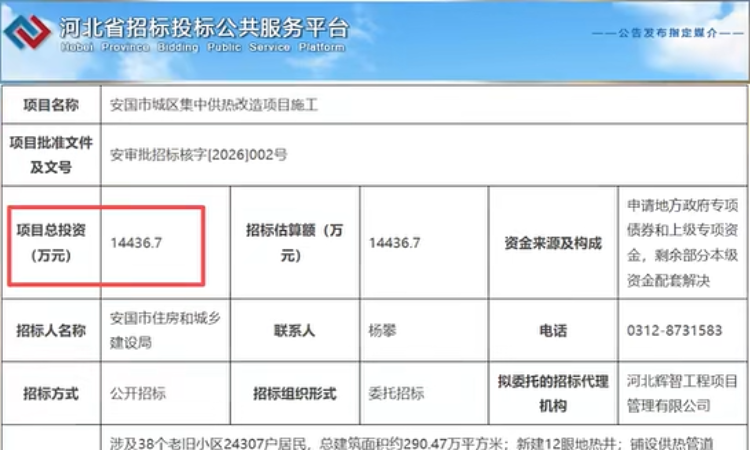This screenshot has height=450, width=750.
Task: Click the Hebei Province Bidding Public Service Platform subtitle
Action: (x=203, y=47)
